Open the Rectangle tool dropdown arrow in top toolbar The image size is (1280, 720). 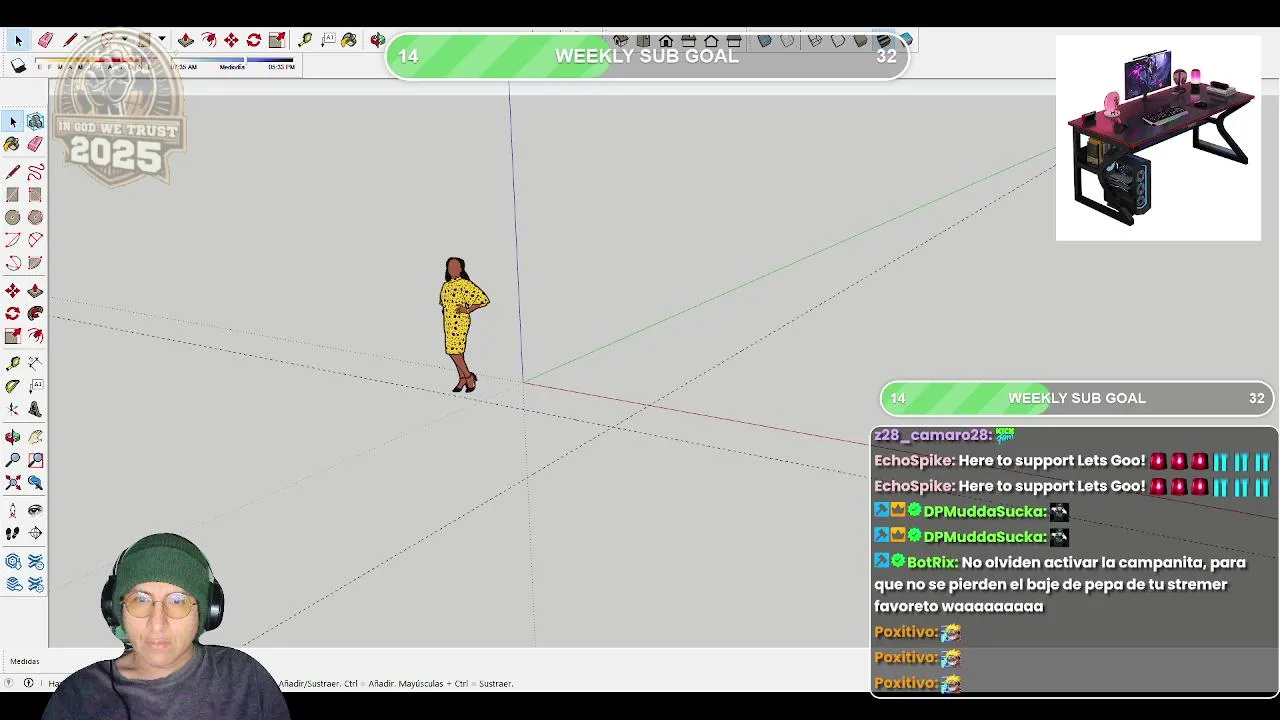[161, 40]
